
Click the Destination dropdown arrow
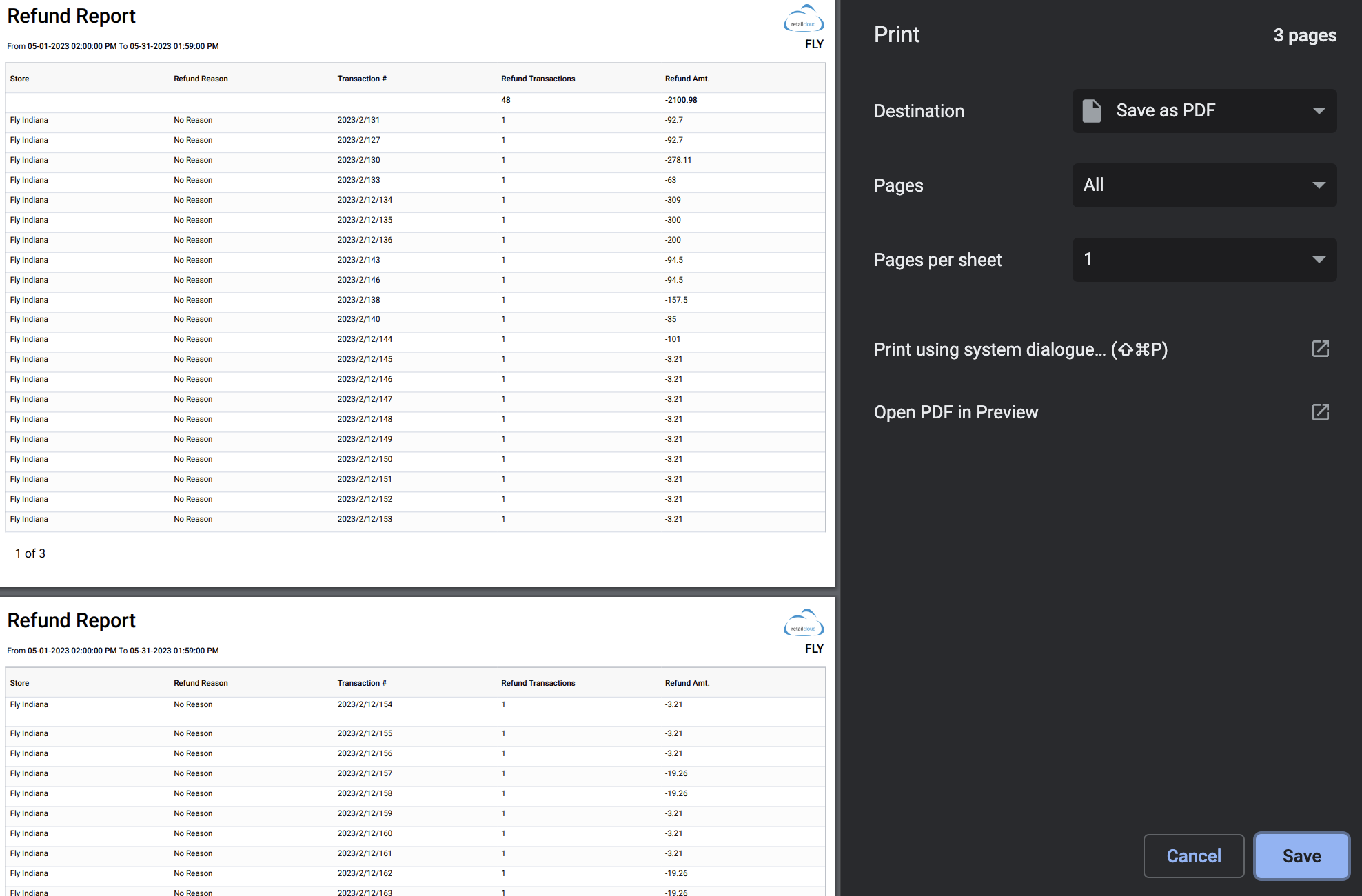point(1319,111)
